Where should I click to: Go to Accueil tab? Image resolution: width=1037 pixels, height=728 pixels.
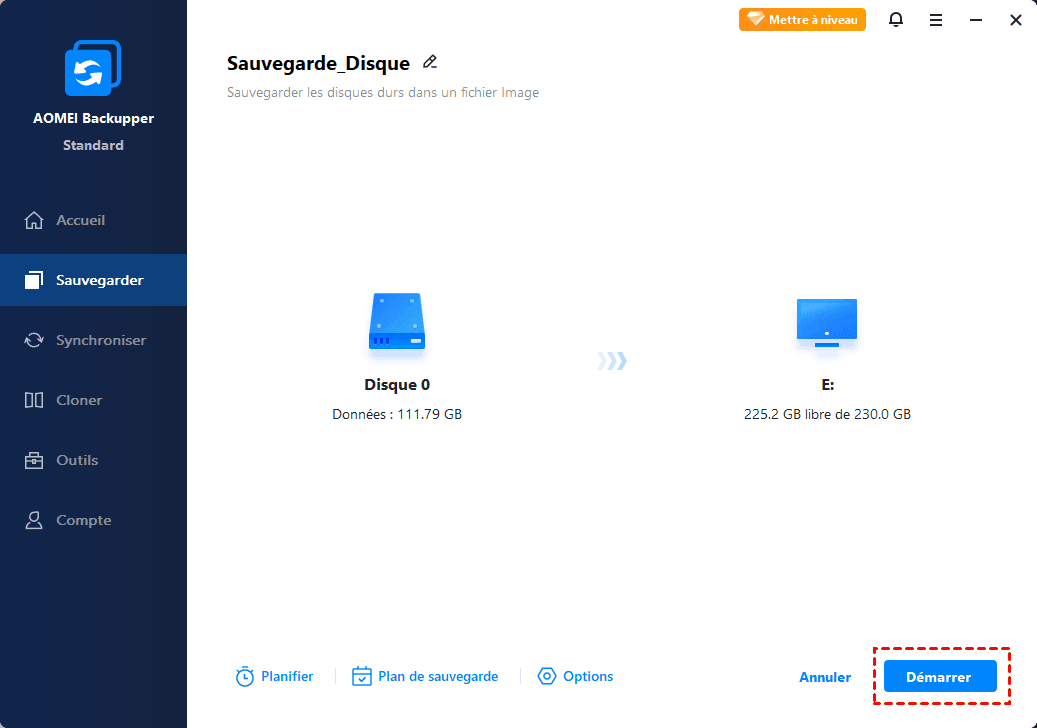click(x=93, y=220)
